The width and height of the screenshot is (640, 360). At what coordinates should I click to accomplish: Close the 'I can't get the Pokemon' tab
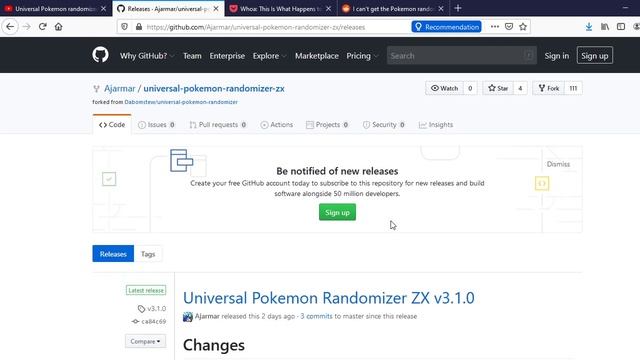coord(441,9)
